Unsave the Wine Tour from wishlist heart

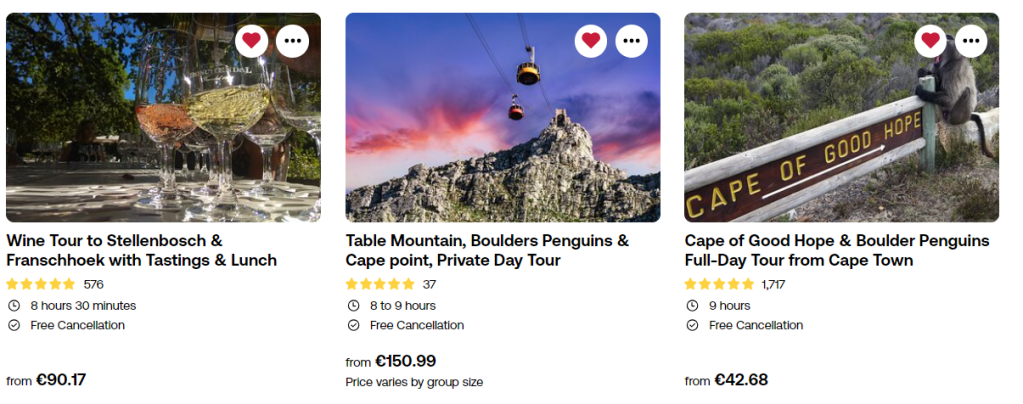point(252,41)
